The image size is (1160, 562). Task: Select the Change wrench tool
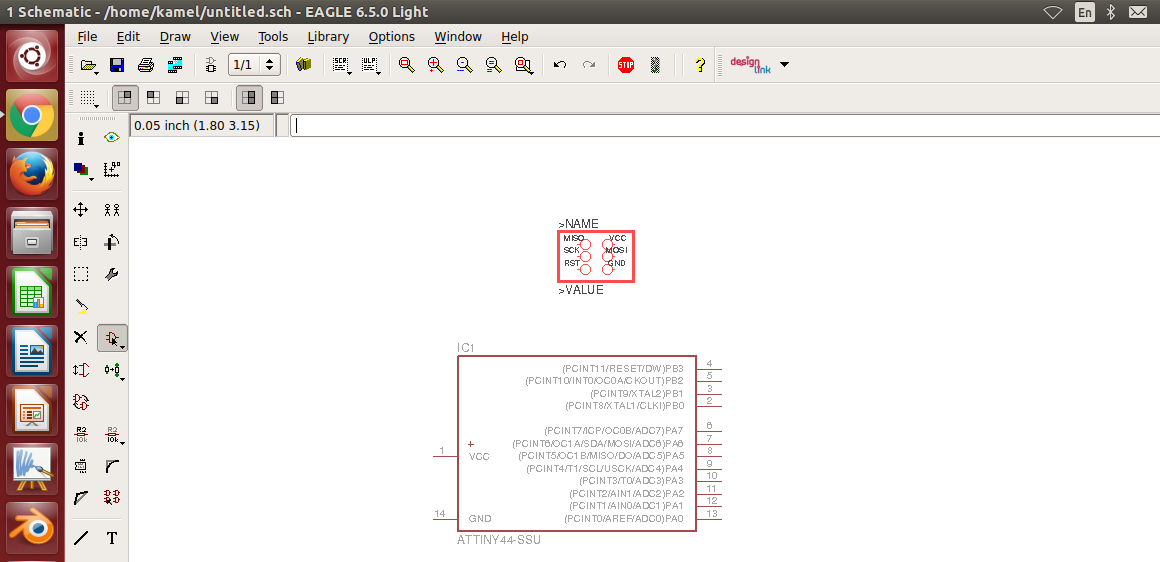[x=112, y=274]
